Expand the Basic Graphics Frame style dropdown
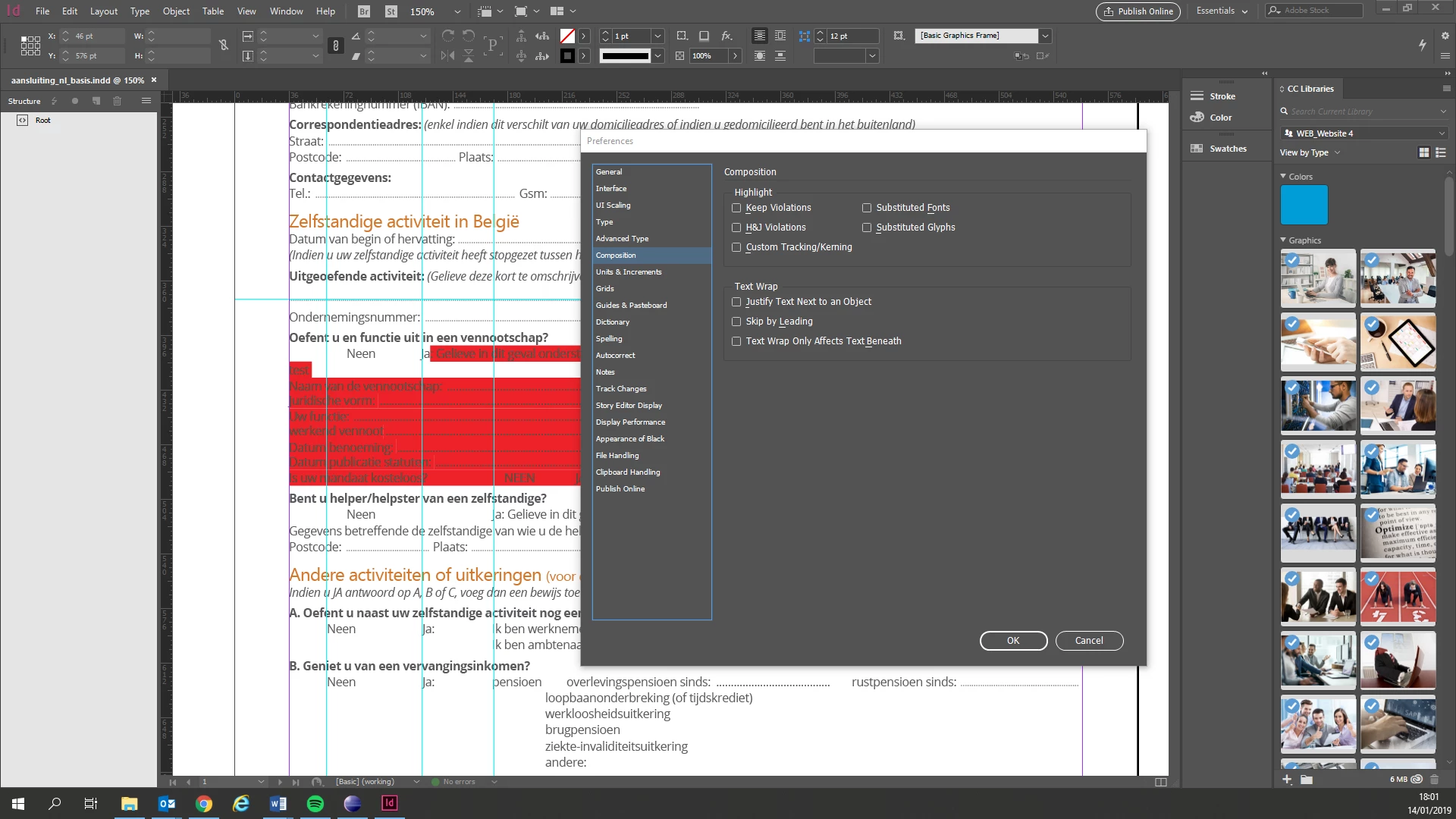 (x=1045, y=36)
